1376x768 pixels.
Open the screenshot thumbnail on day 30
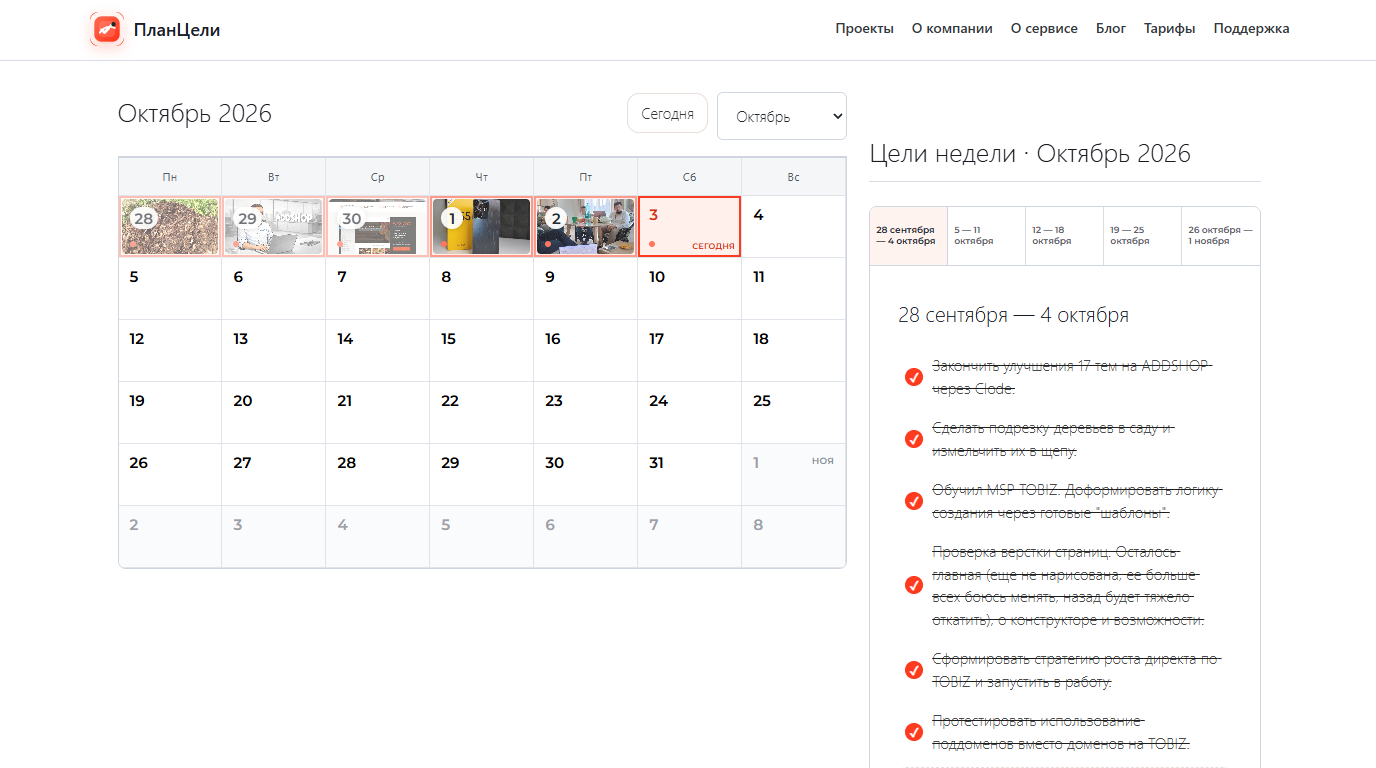pos(378,226)
